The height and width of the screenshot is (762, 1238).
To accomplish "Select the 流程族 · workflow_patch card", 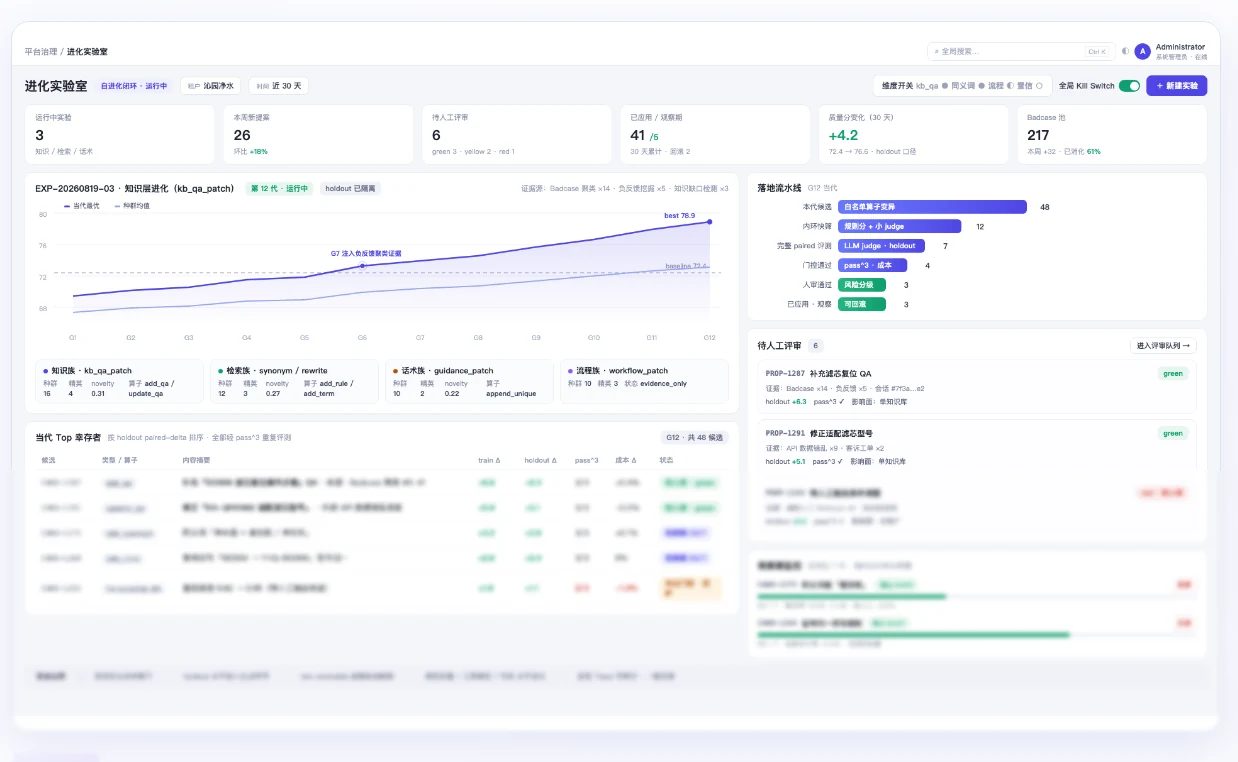I will click(x=645, y=381).
